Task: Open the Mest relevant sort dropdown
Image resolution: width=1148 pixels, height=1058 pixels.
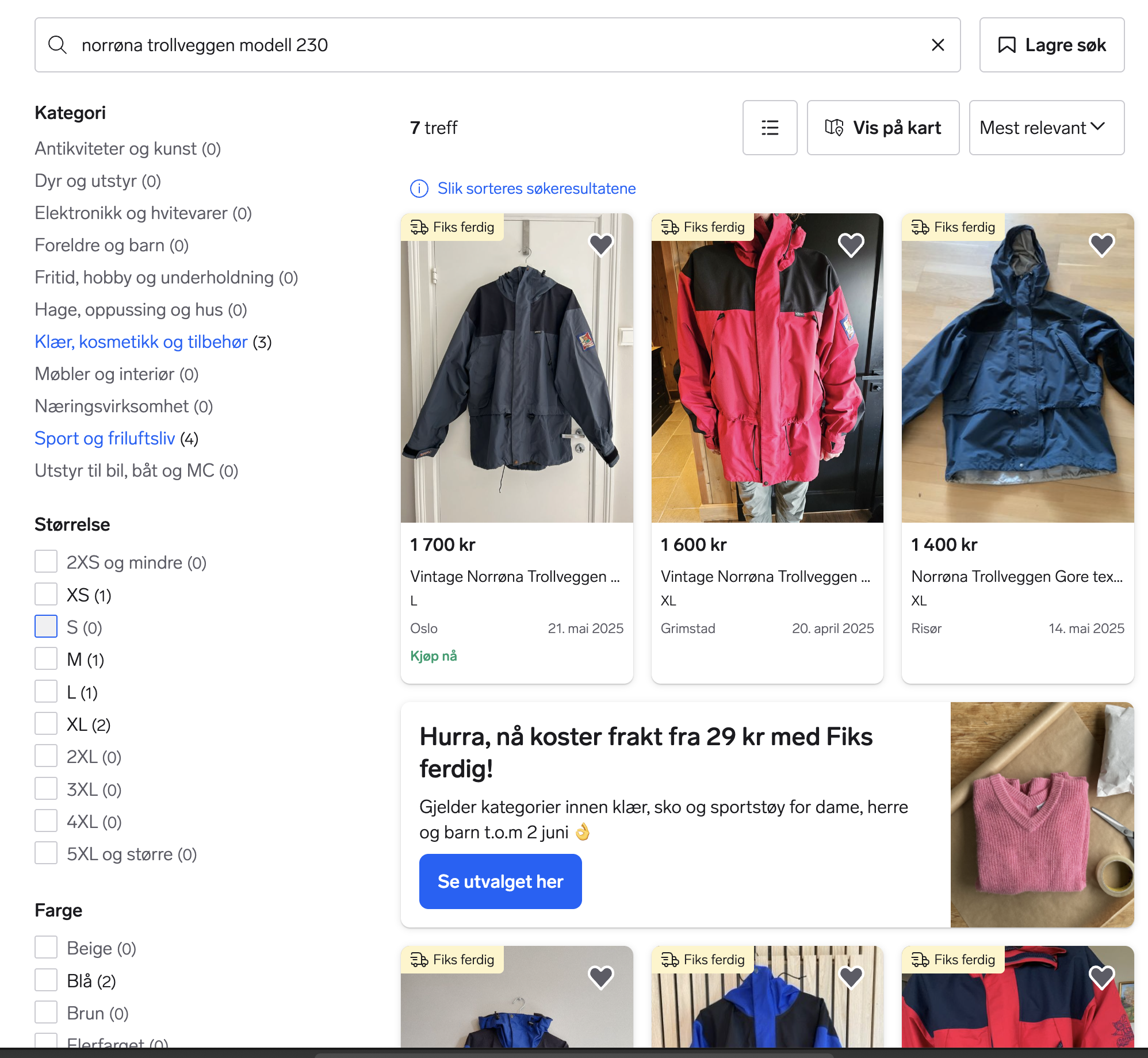Action: tap(1046, 128)
